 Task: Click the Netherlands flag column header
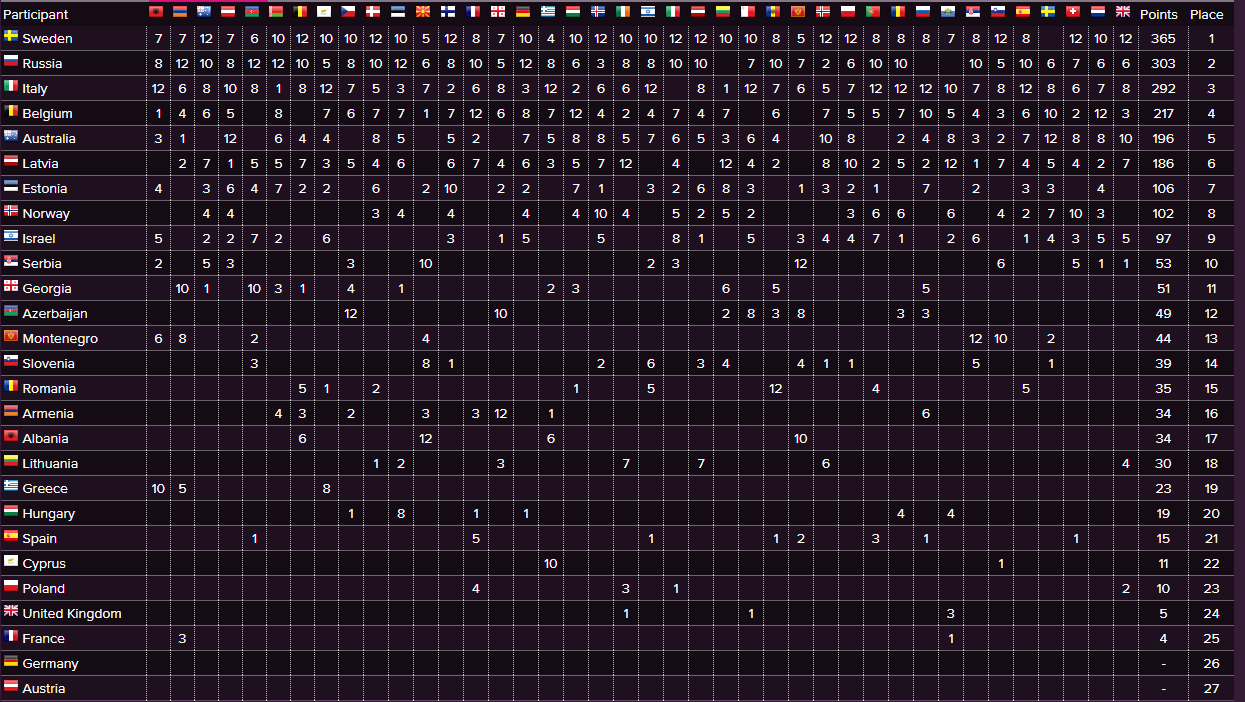point(1097,12)
